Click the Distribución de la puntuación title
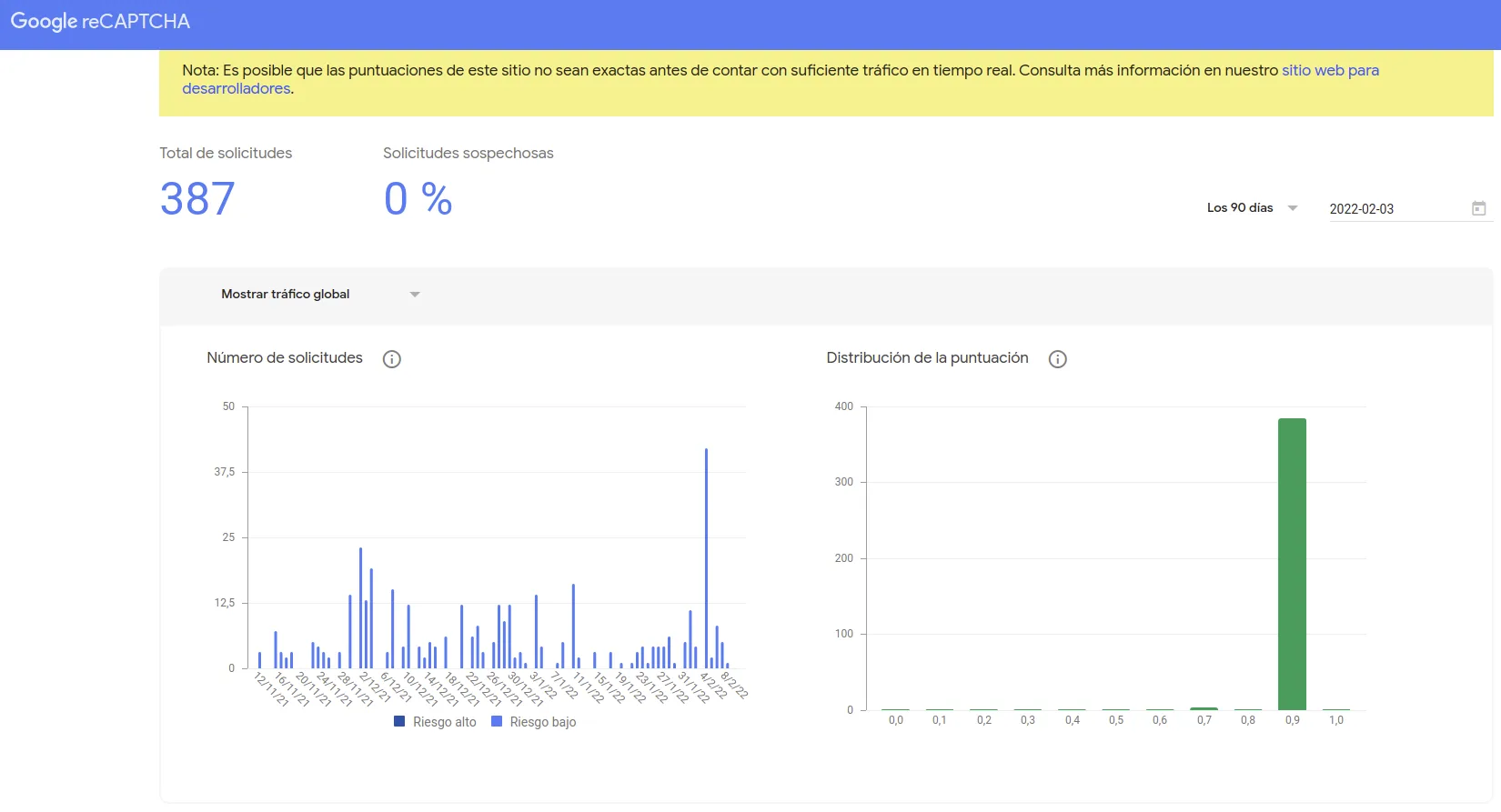This screenshot has width=1501, height=812. (927, 358)
